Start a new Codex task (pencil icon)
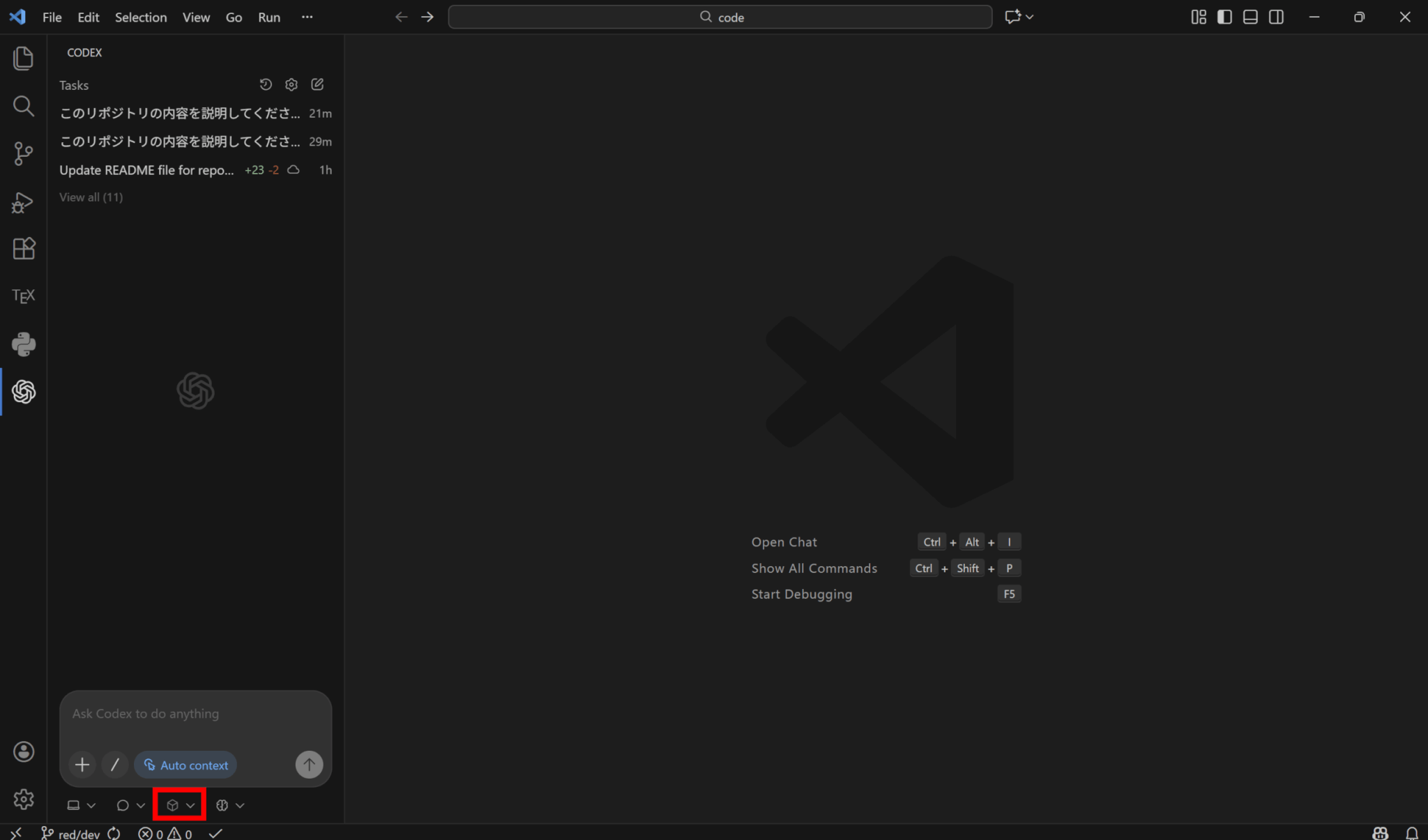Image resolution: width=1428 pixels, height=840 pixels. coord(317,84)
